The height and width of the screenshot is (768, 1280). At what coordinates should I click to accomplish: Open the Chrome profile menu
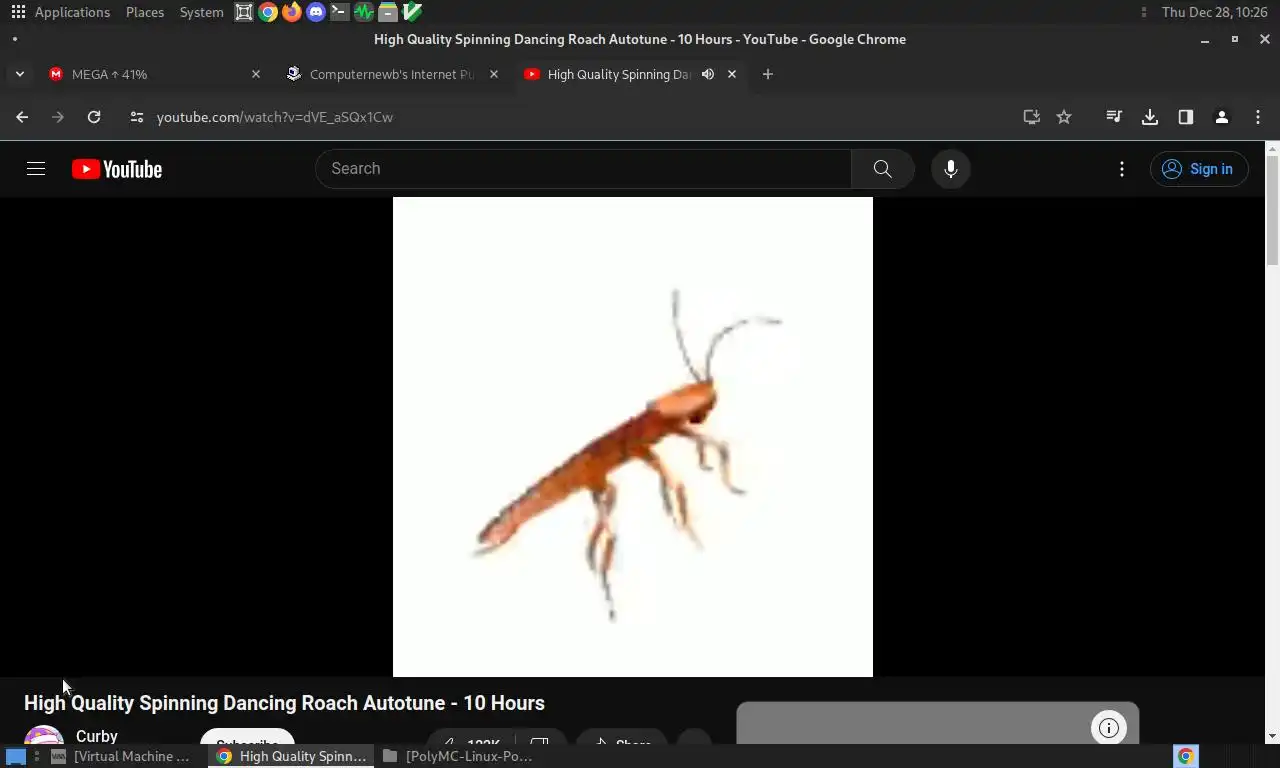1222,117
